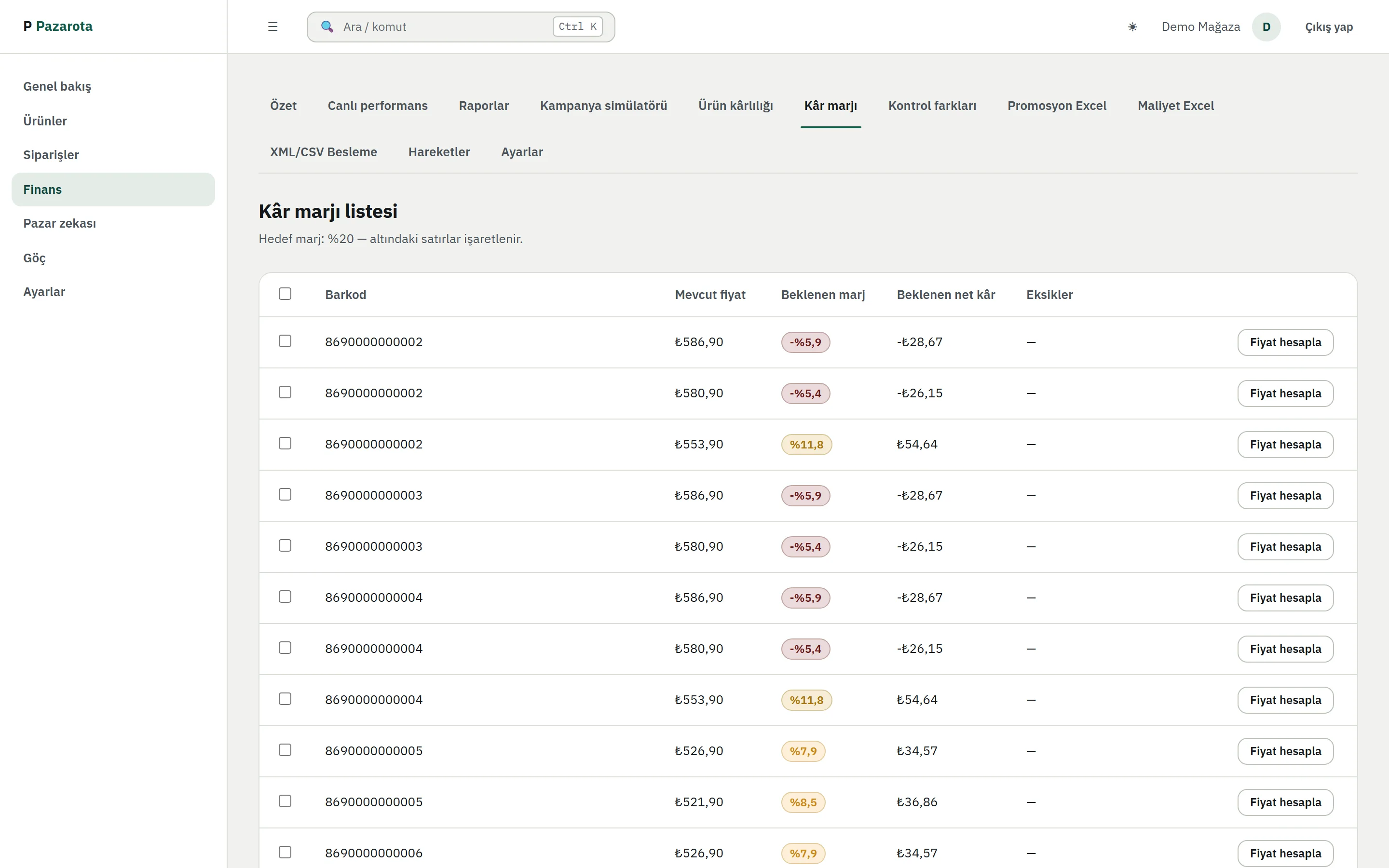This screenshot has width=1389, height=868.
Task: Select the Ürün kârlılığı tab
Action: pyautogui.click(x=735, y=106)
